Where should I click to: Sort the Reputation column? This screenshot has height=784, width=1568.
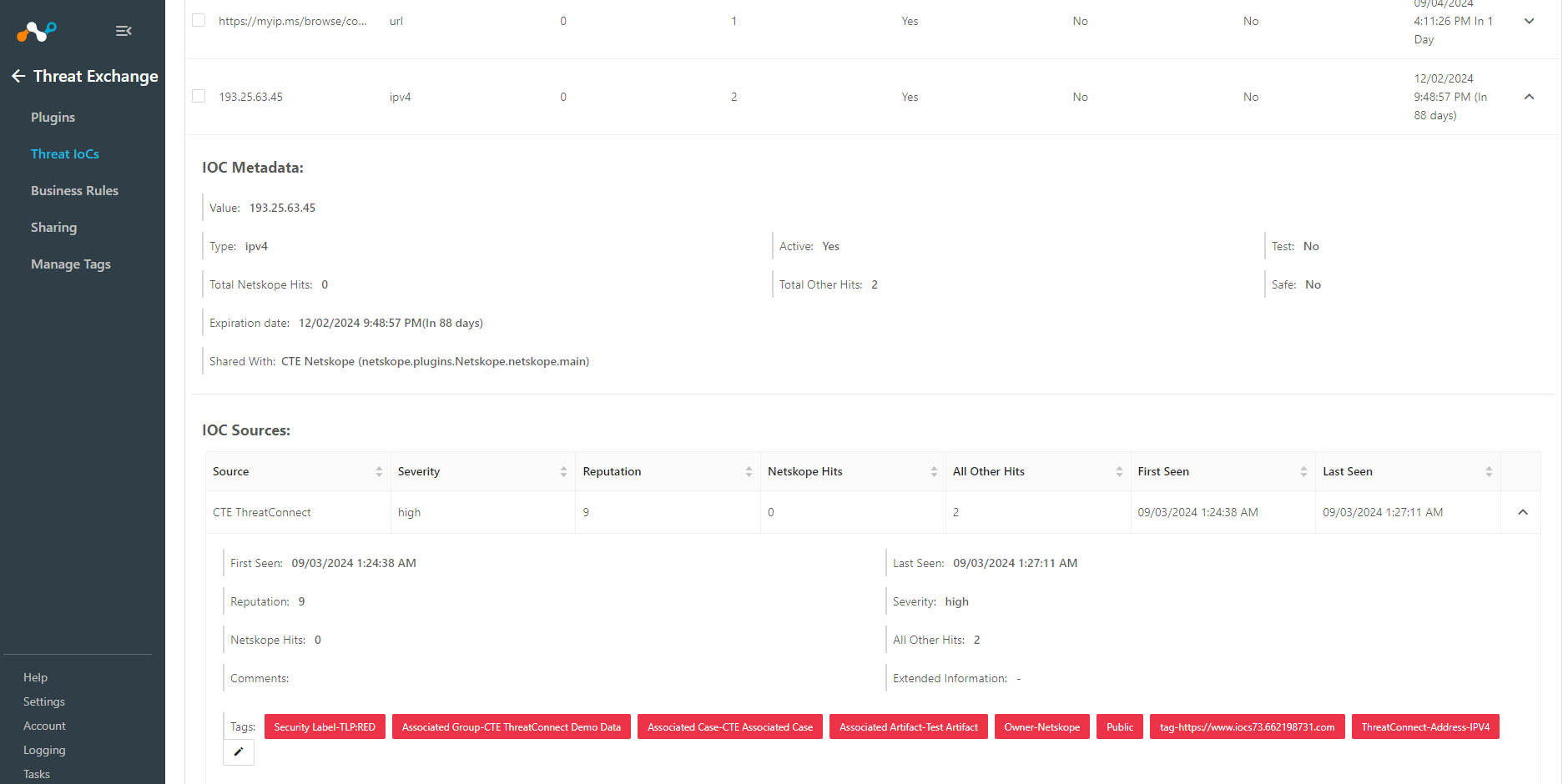(749, 471)
